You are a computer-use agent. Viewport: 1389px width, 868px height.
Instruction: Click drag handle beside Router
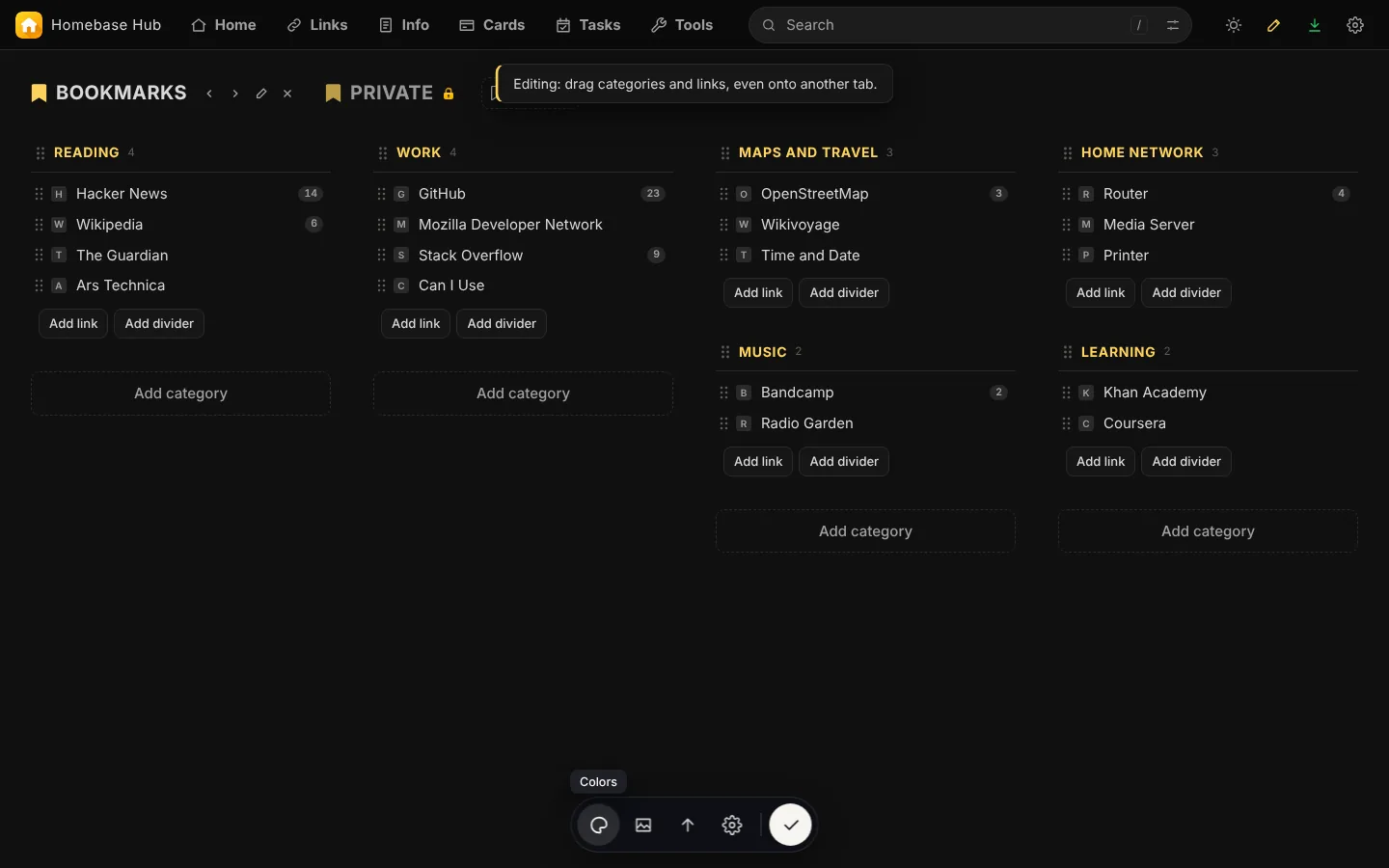pos(1067,194)
